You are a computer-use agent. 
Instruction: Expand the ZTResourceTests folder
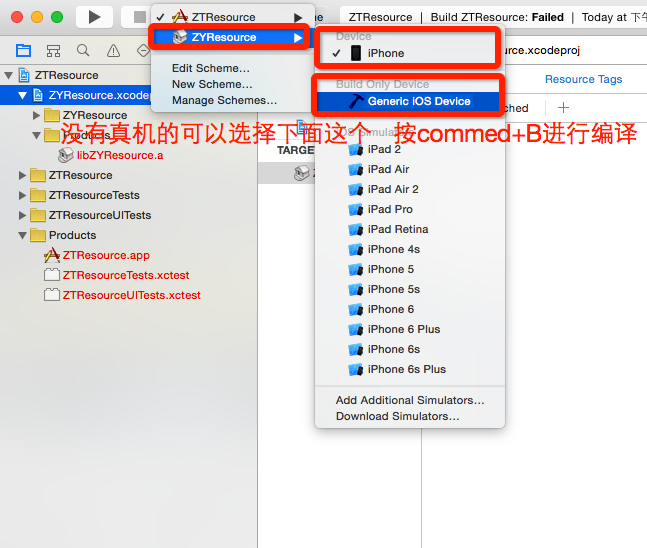click(22, 195)
